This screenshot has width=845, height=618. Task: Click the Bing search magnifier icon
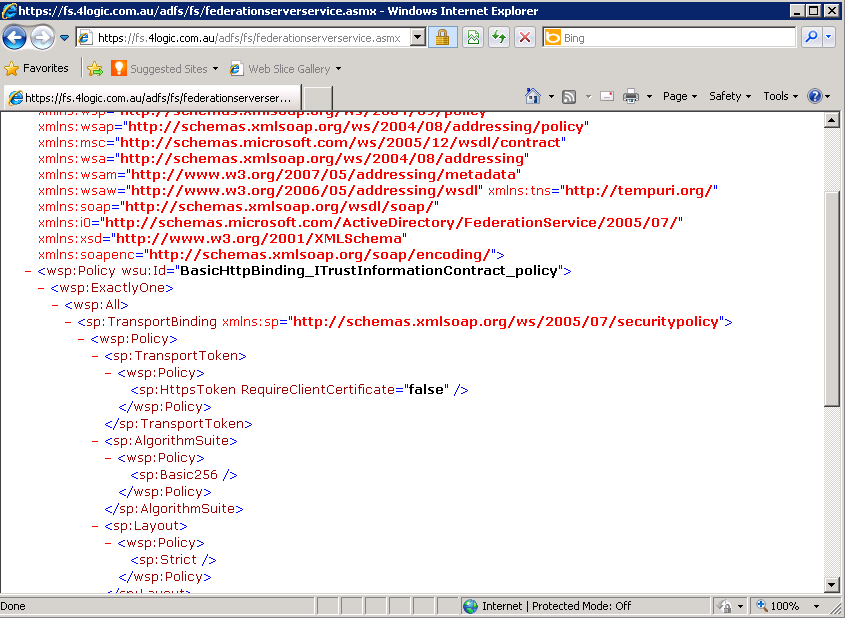click(x=808, y=37)
